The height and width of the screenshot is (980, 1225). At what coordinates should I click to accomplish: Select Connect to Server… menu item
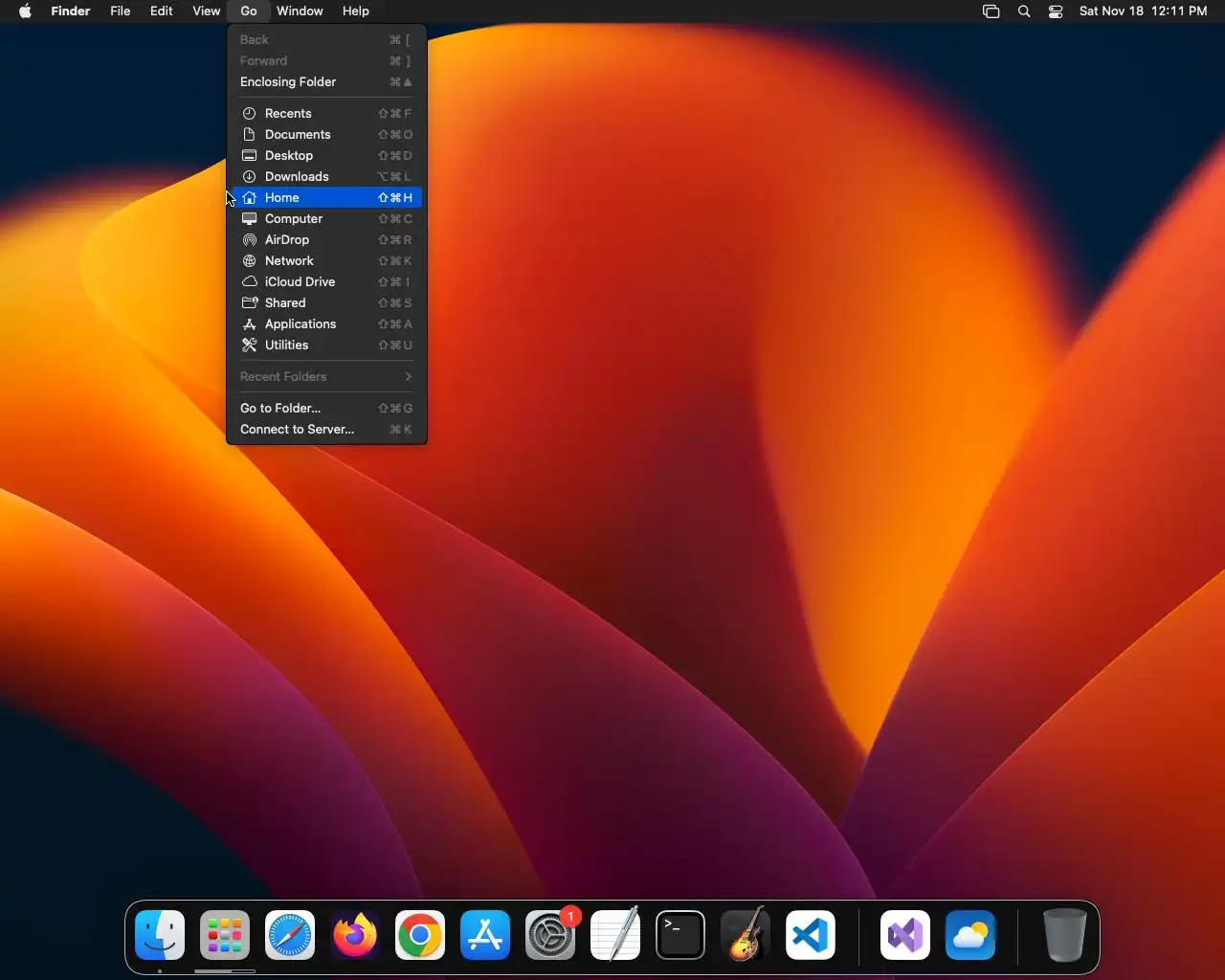tap(326, 429)
